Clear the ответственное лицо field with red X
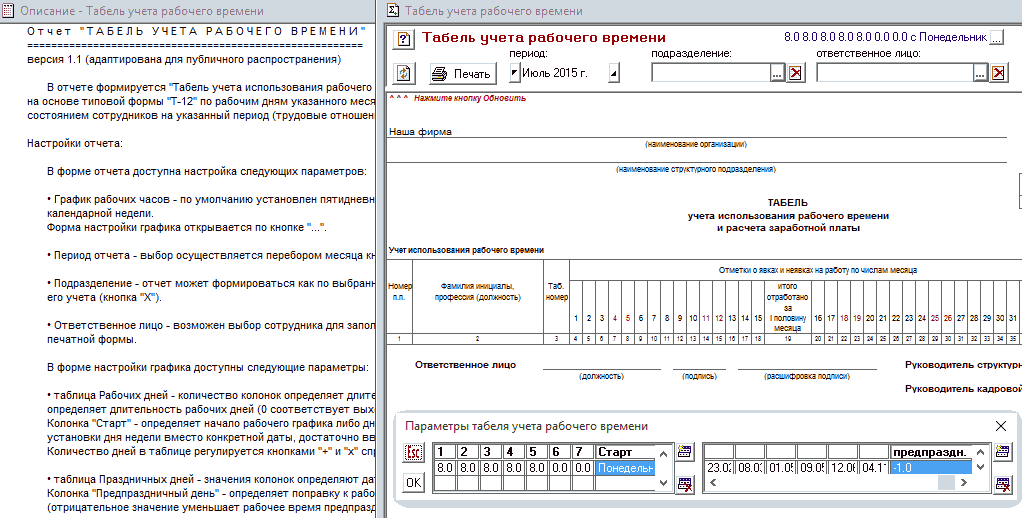 tap(999, 74)
